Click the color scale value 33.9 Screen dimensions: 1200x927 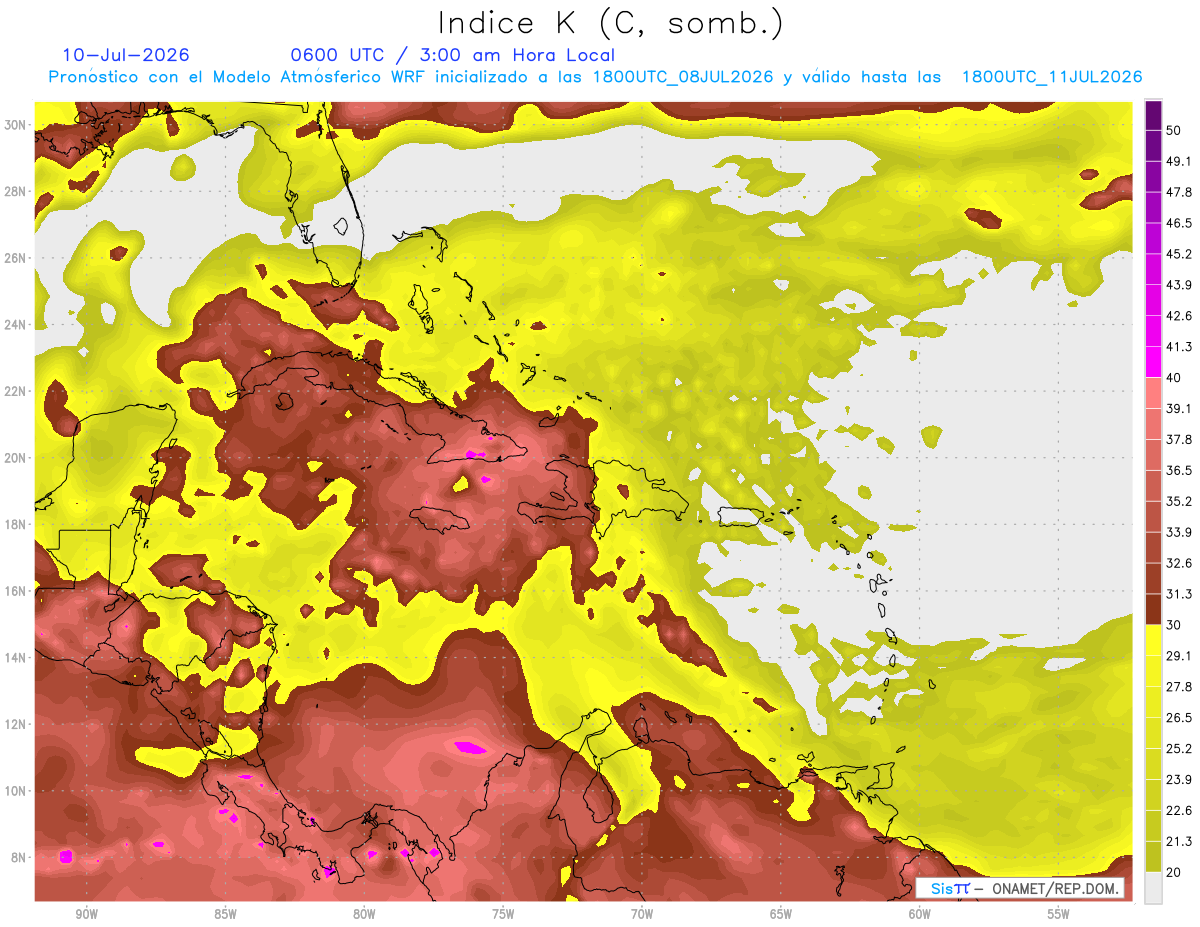1180,532
